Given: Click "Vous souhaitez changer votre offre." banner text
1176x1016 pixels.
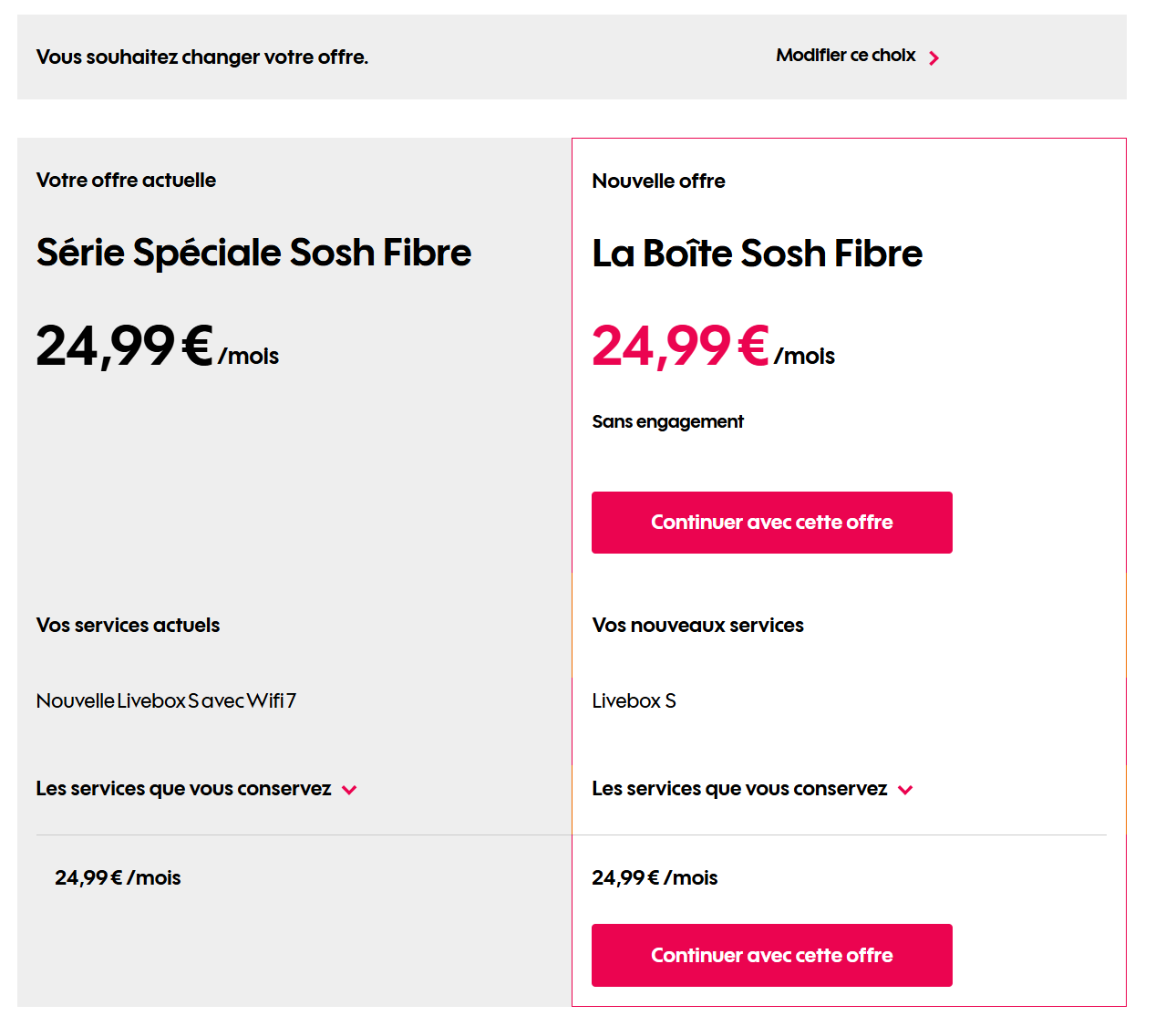Looking at the screenshot, I should pyautogui.click(x=201, y=57).
